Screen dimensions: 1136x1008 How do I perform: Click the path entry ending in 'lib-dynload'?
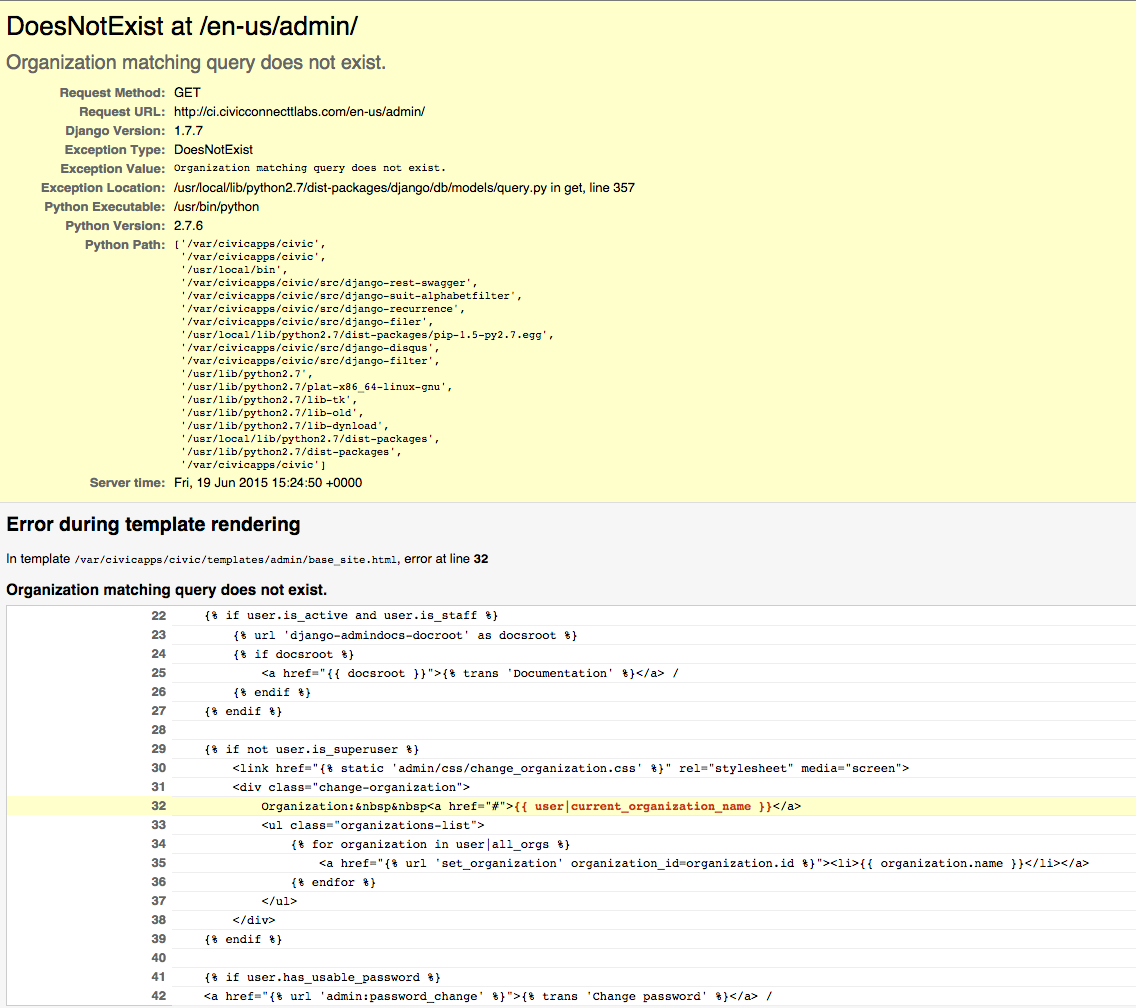coord(285,426)
